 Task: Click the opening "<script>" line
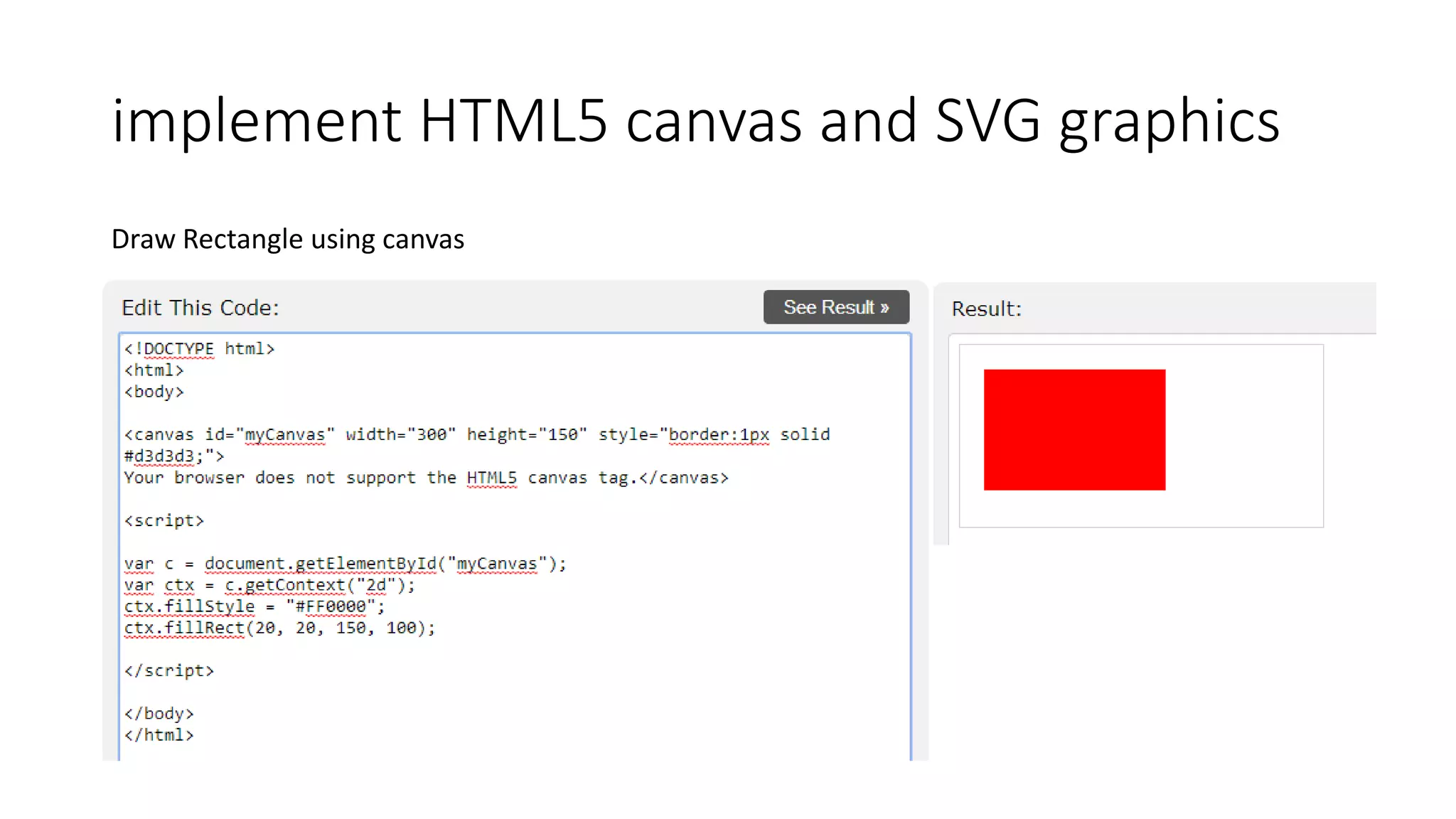[164, 520]
